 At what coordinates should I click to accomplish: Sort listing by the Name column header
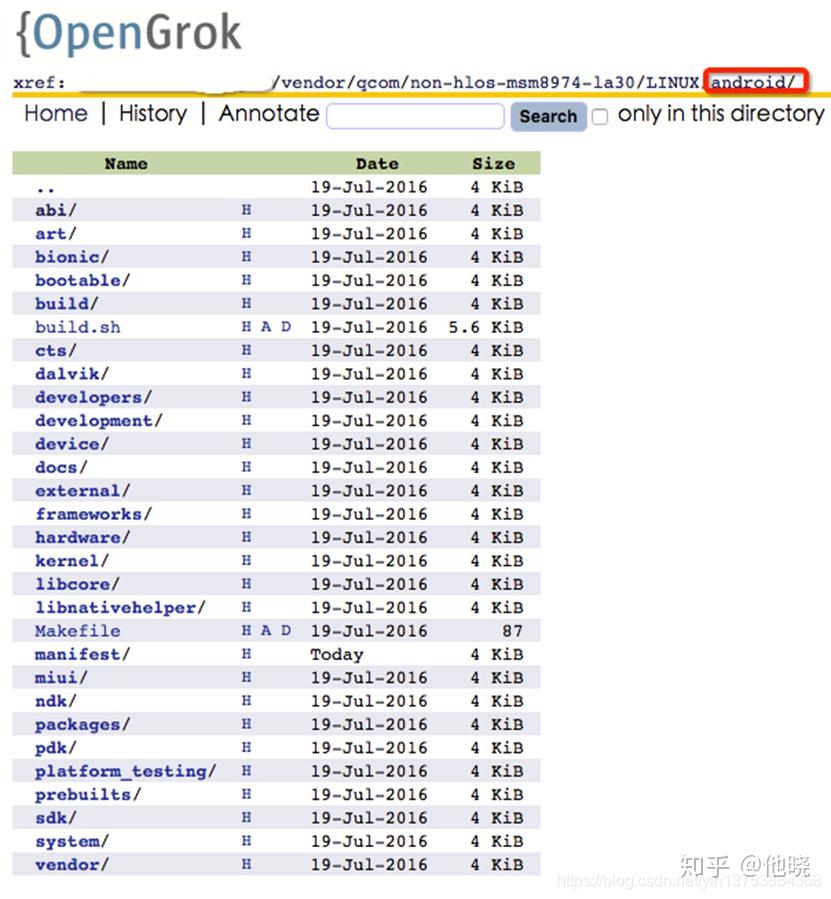pos(124,163)
